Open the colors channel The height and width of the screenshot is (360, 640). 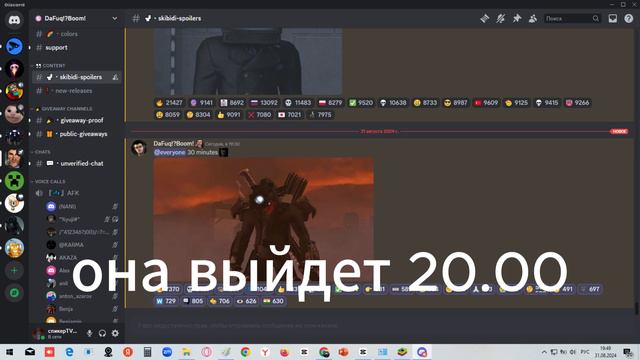[x=76, y=34]
